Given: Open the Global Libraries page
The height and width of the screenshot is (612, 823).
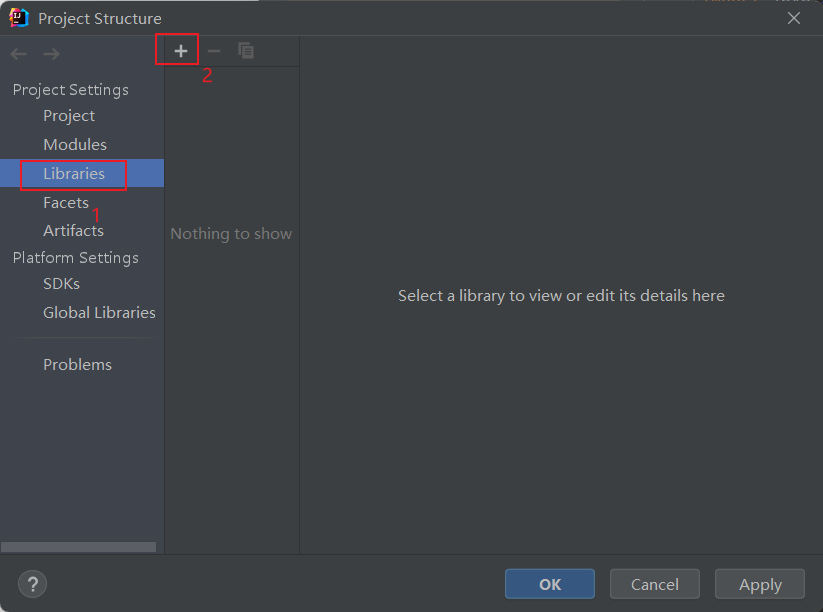Looking at the screenshot, I should click(x=99, y=312).
